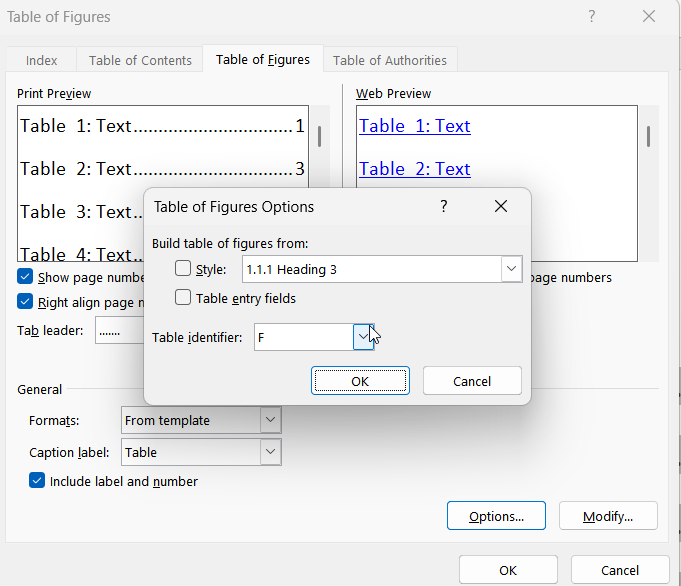This screenshot has width=681, height=586.
Task: Expand the Formats dropdown
Action: (270, 420)
